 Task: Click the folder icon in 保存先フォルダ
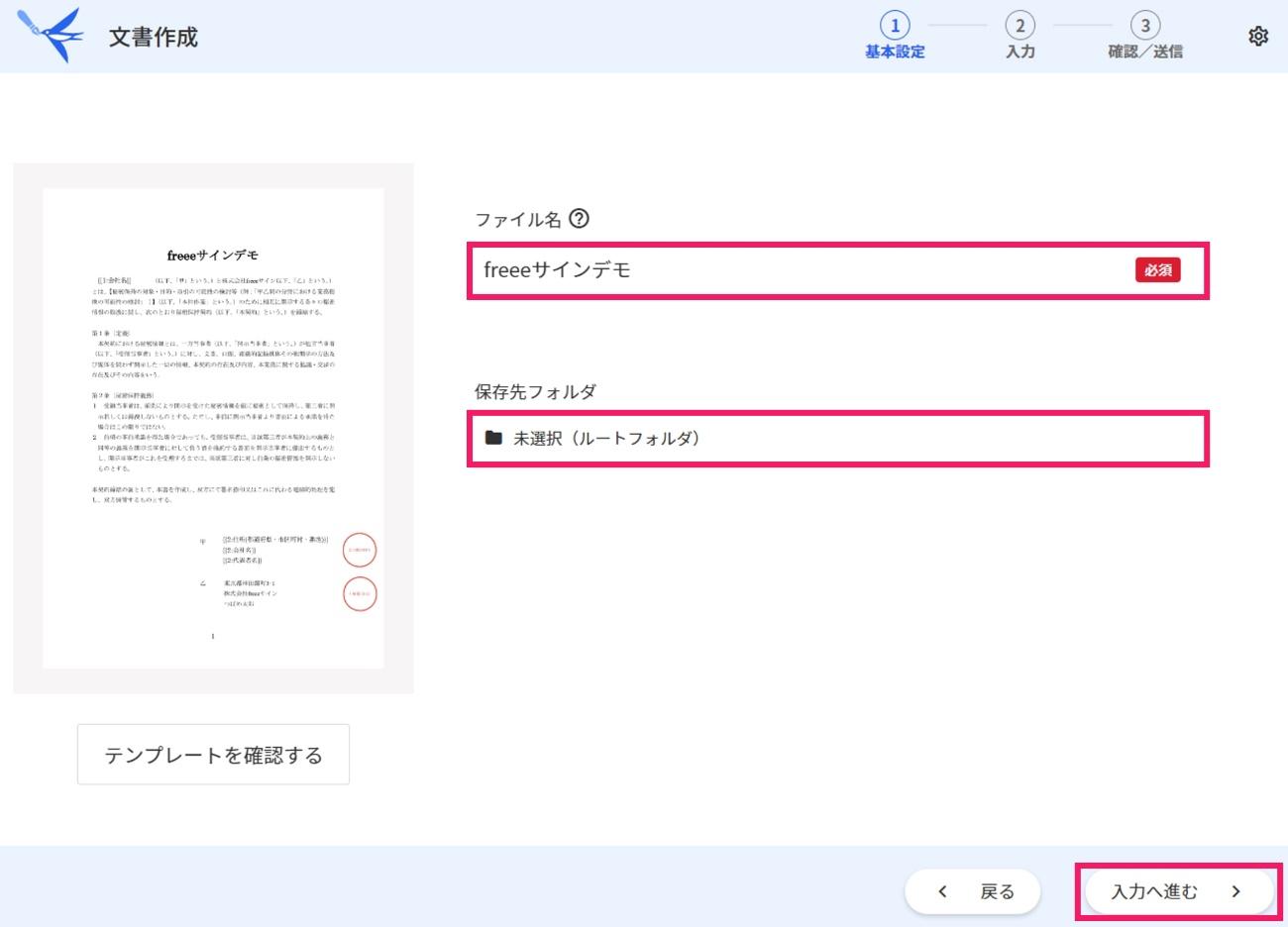point(493,438)
